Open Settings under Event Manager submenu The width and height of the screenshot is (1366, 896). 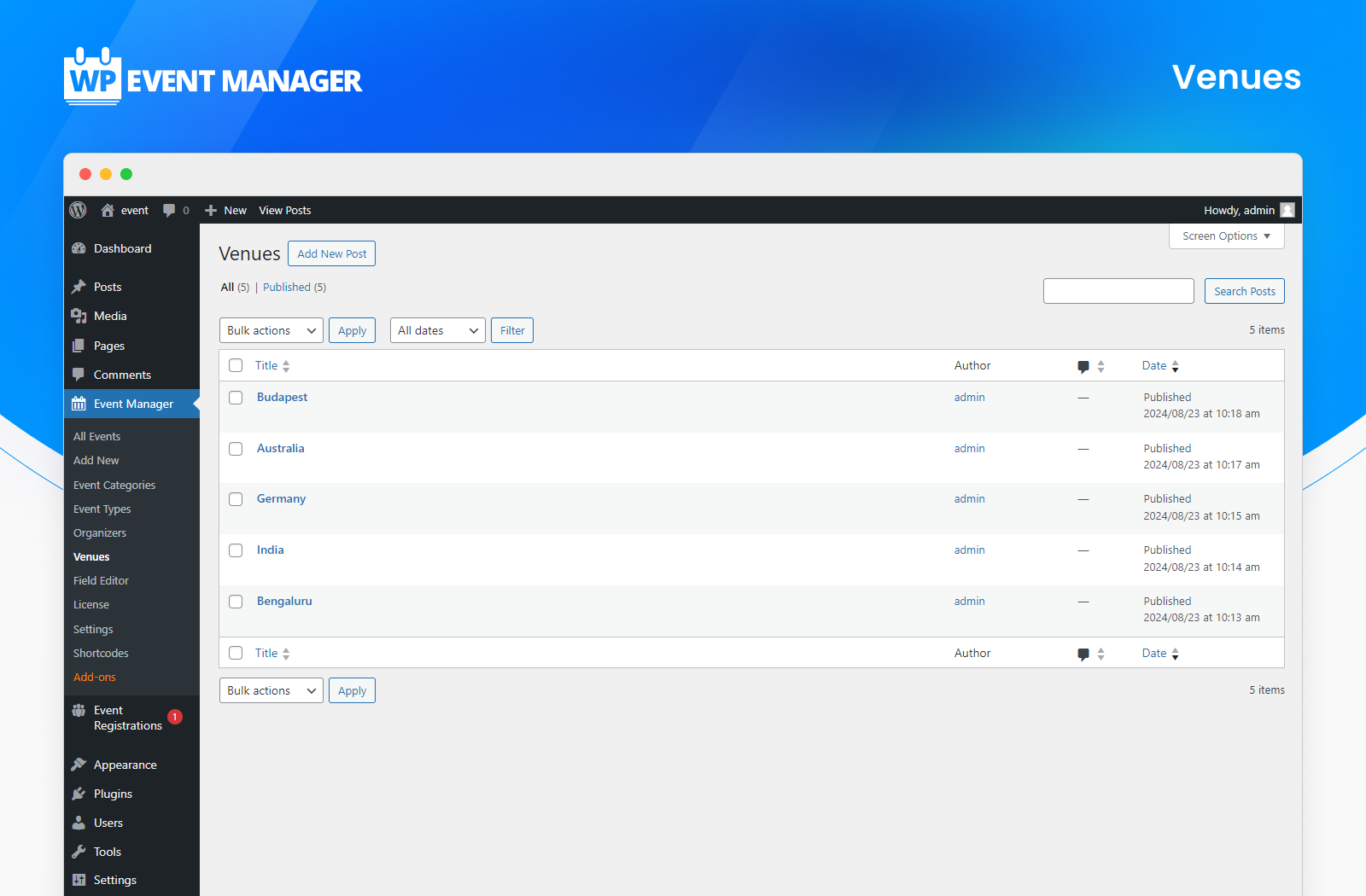93,629
